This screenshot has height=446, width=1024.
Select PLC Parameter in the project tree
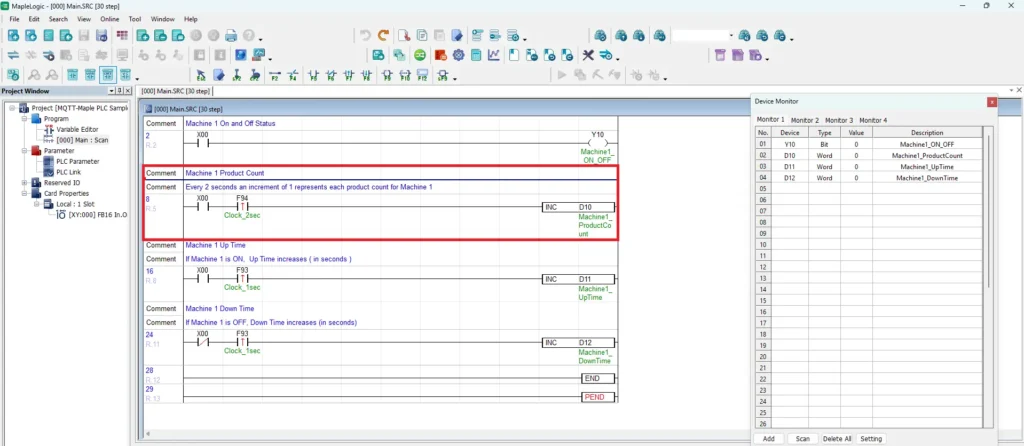[x=76, y=161]
